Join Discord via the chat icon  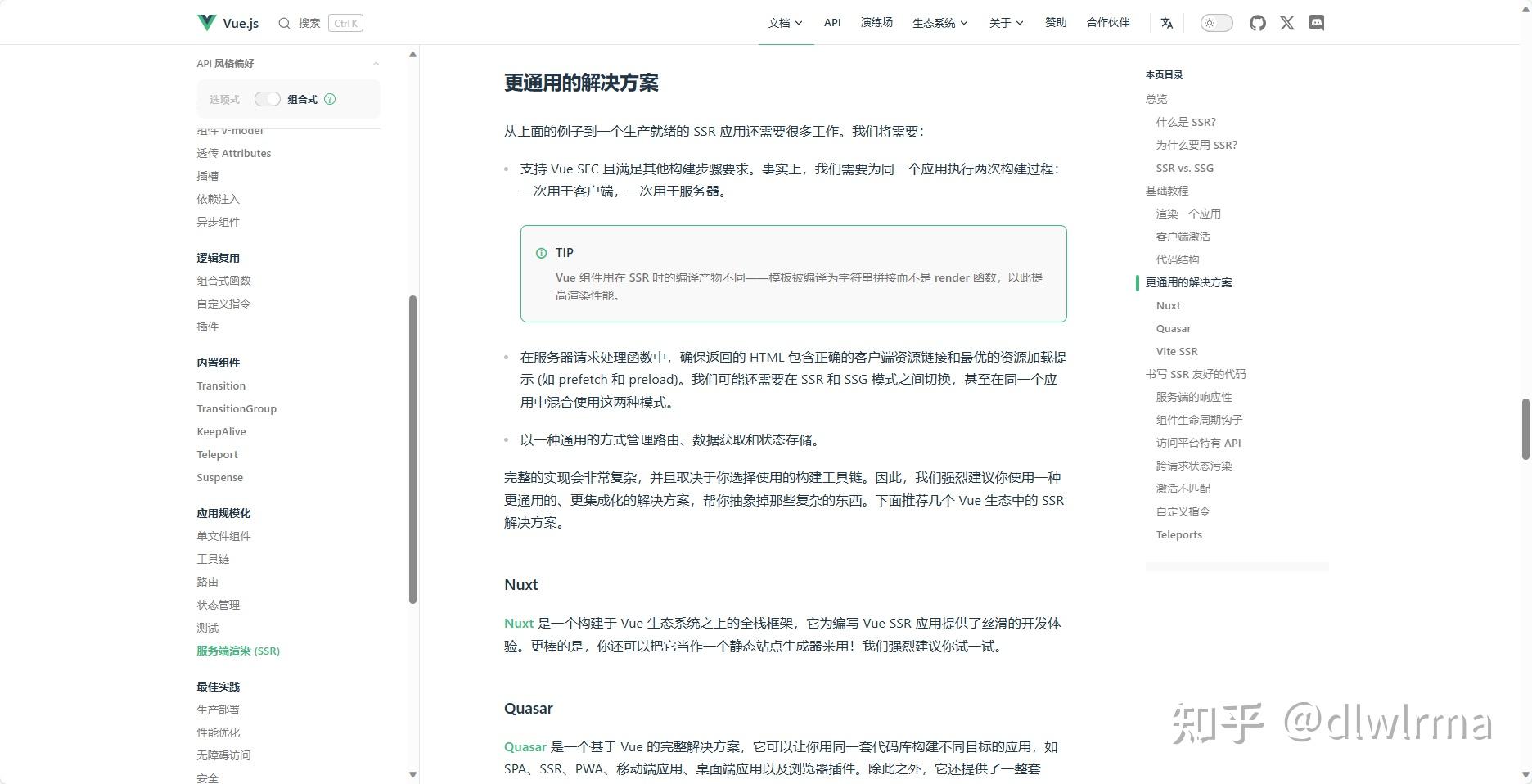tap(1315, 23)
